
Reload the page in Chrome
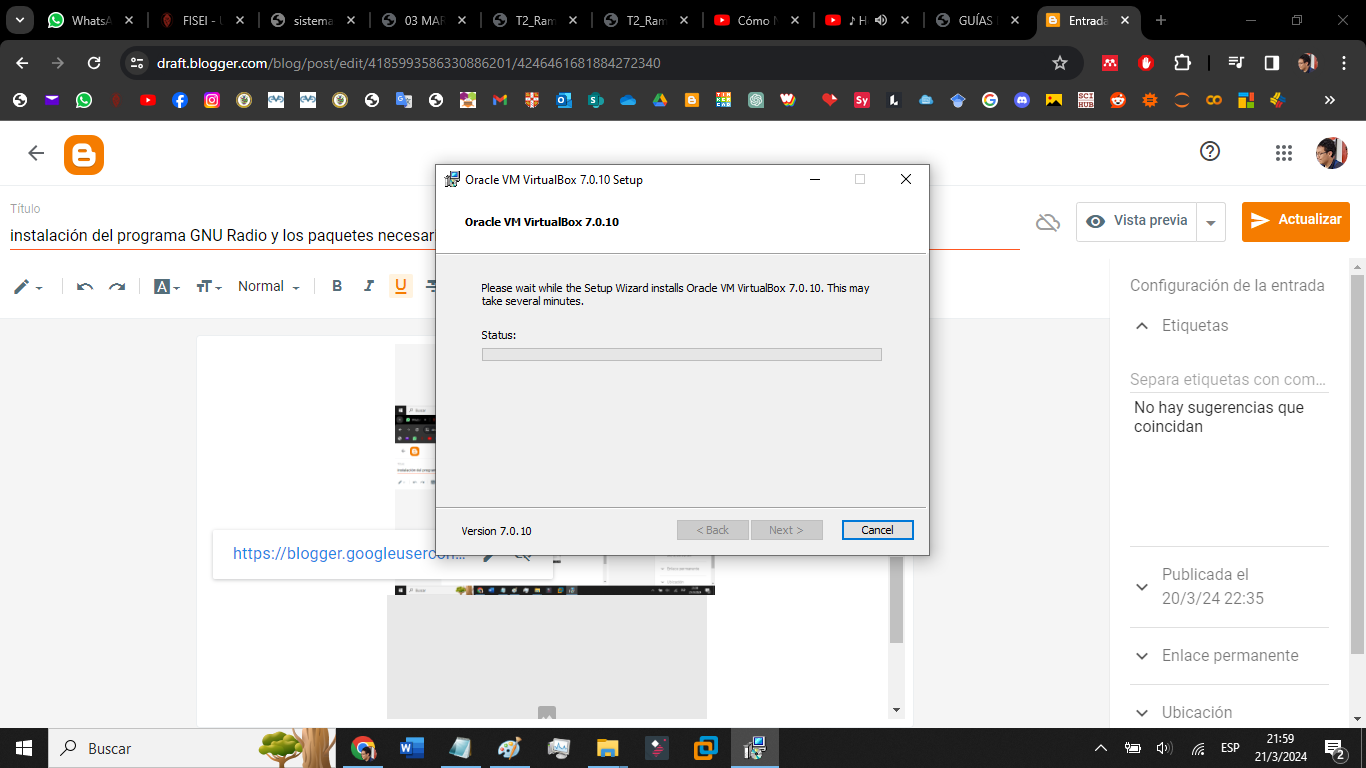pos(94,63)
